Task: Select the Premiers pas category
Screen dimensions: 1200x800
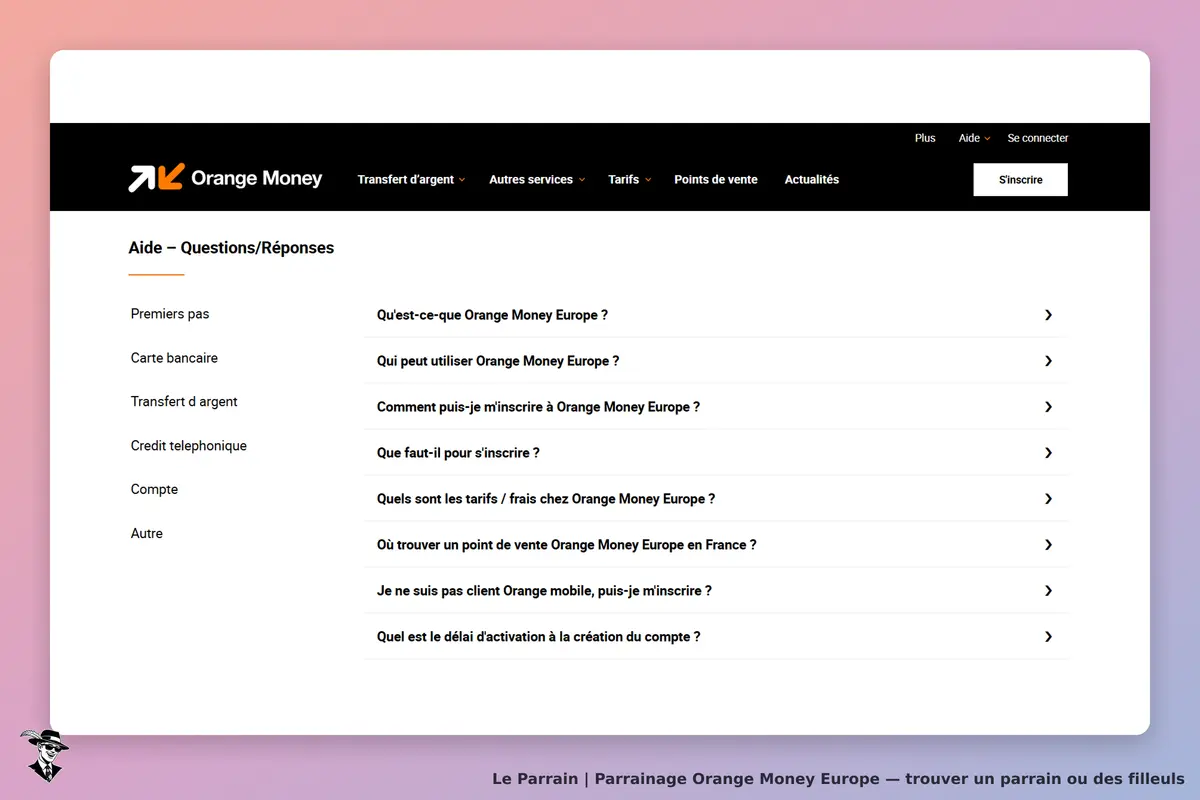Action: click(x=170, y=314)
